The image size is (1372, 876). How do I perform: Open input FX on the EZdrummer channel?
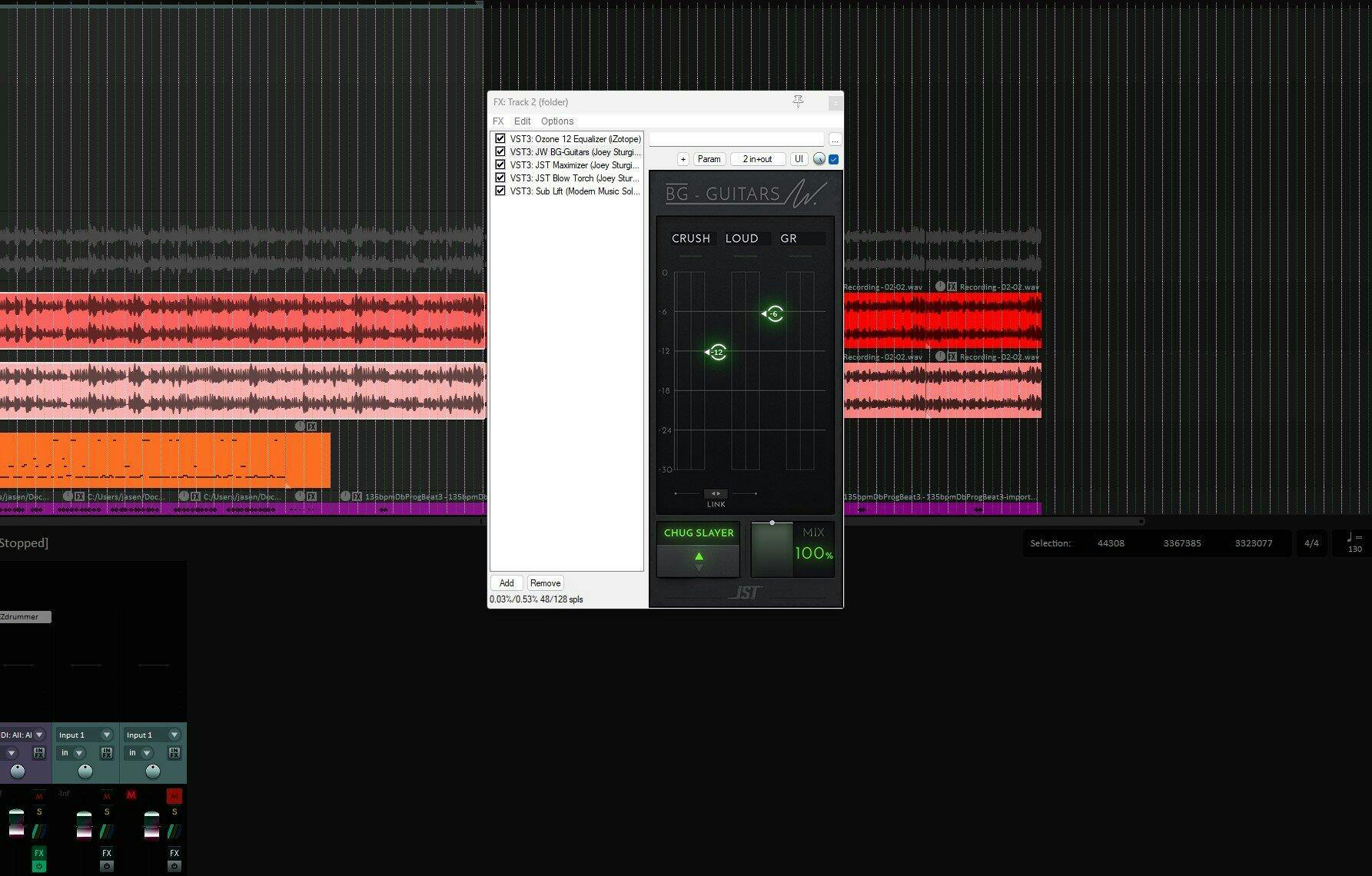[x=39, y=753]
